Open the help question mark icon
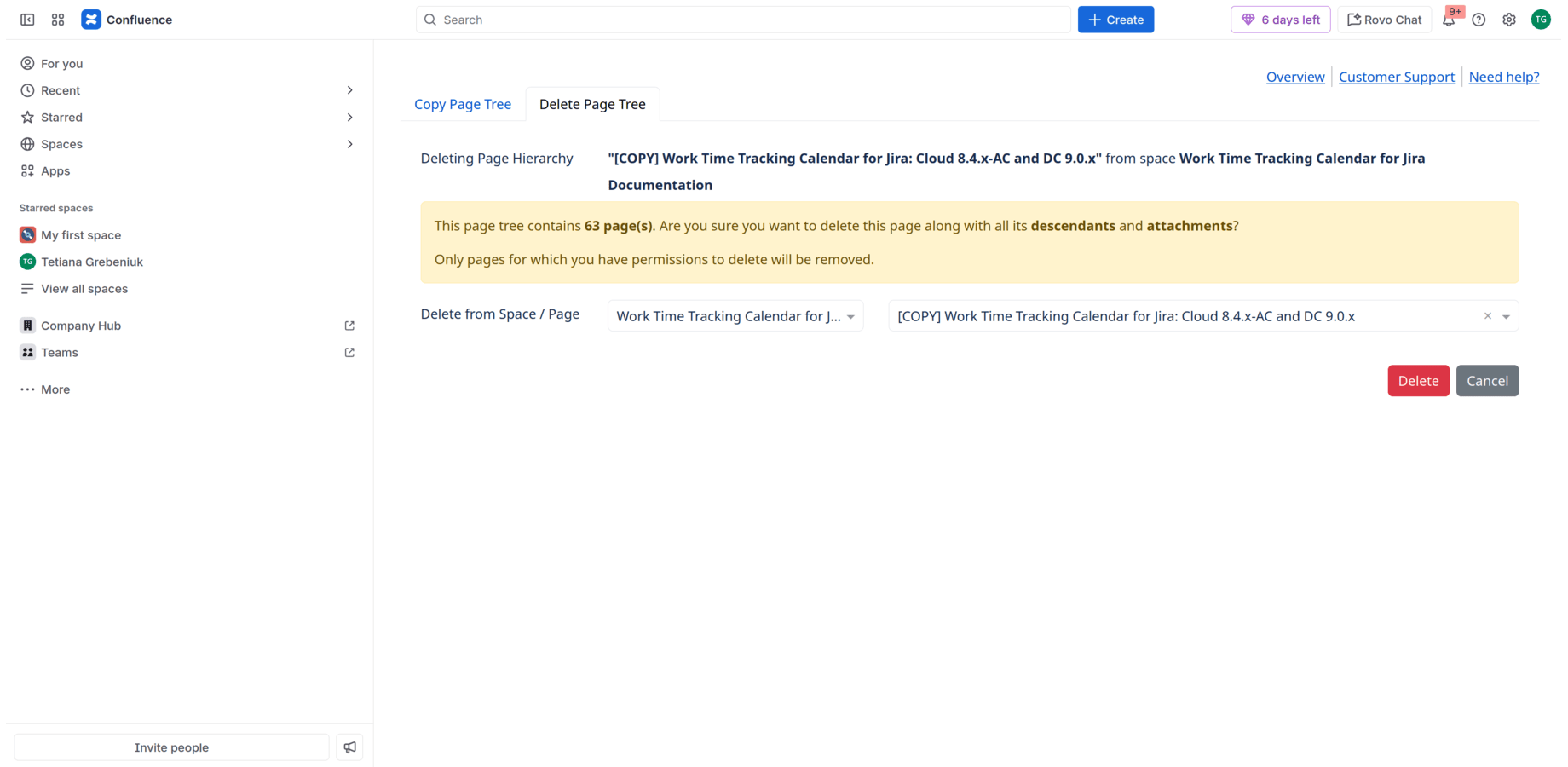Screen dimensions: 1568x767 1479,20
